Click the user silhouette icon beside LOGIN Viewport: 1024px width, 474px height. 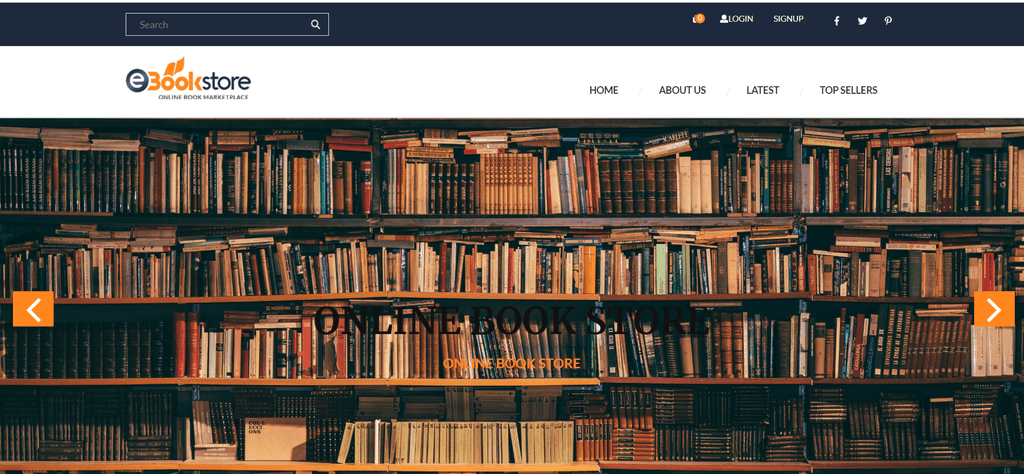click(724, 19)
